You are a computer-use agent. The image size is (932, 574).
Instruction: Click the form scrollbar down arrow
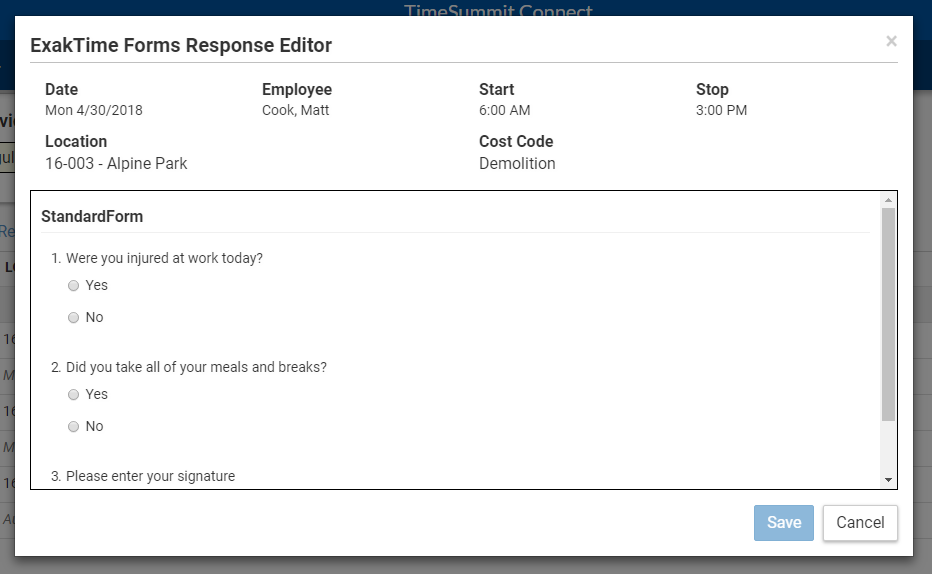[x=888, y=480]
